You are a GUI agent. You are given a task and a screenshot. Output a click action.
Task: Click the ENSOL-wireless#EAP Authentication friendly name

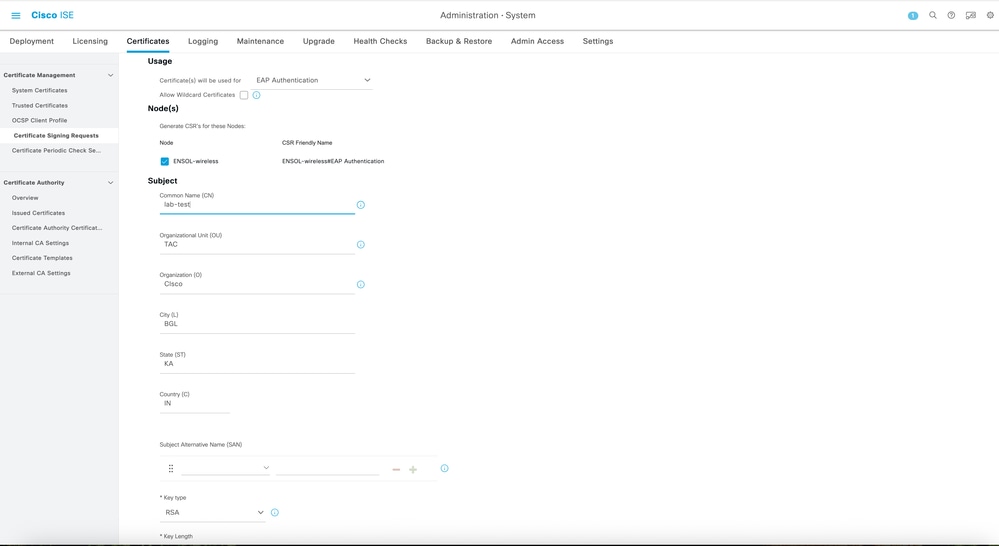[333, 161]
